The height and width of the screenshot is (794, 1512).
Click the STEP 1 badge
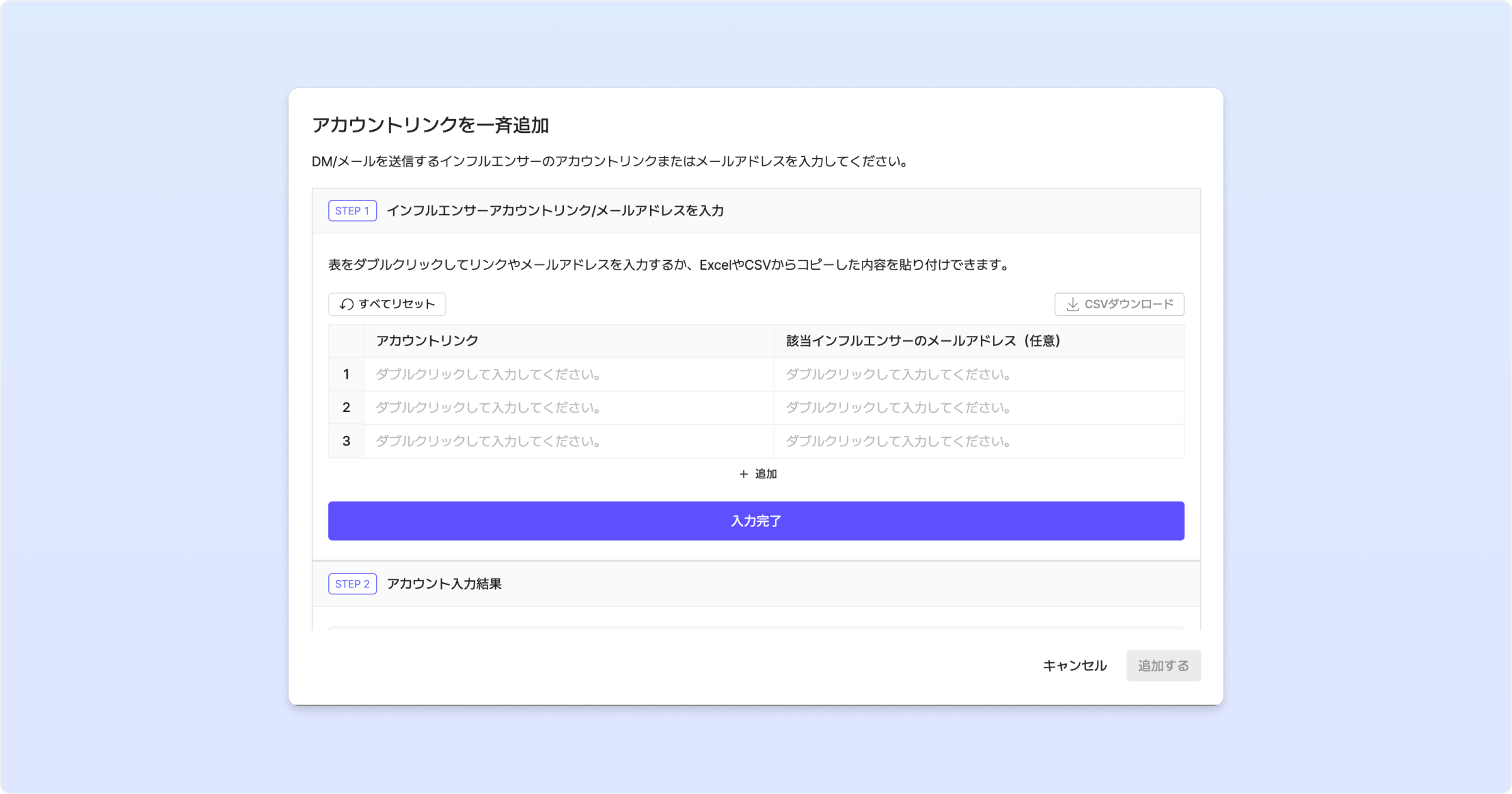(x=352, y=210)
